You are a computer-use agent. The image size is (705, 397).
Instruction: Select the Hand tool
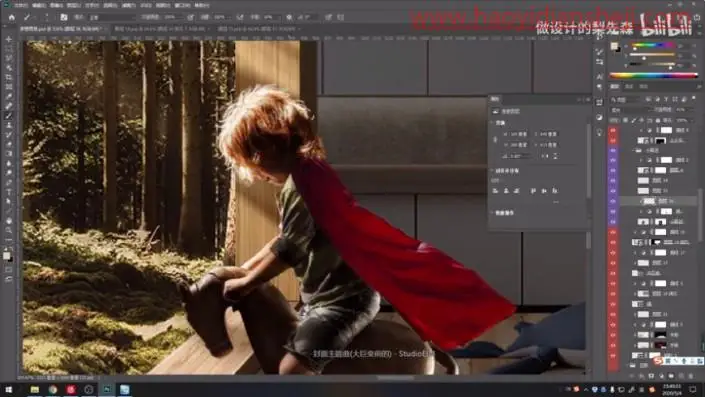pos(9,221)
